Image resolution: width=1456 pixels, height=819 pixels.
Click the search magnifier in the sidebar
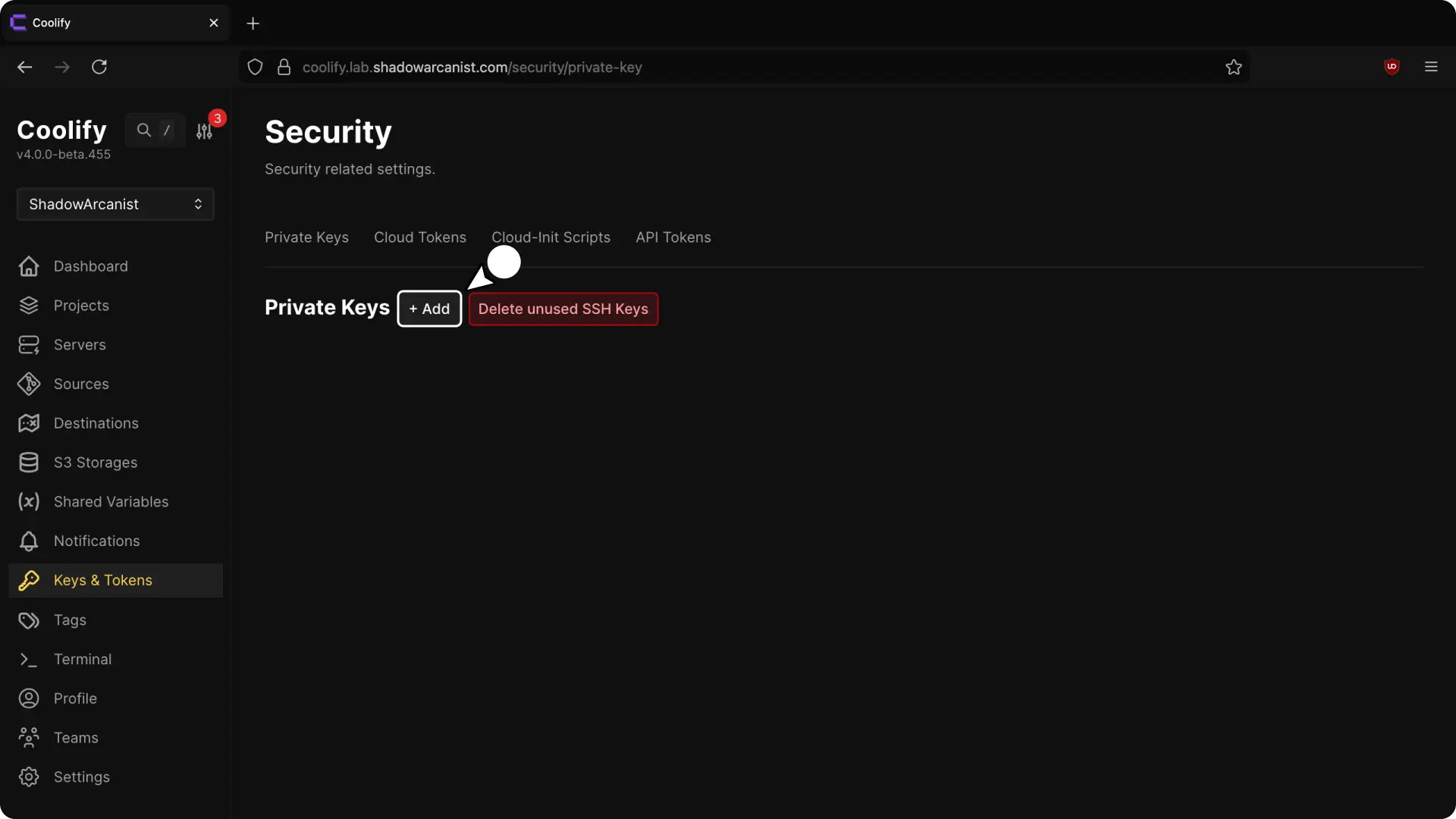[x=144, y=130]
